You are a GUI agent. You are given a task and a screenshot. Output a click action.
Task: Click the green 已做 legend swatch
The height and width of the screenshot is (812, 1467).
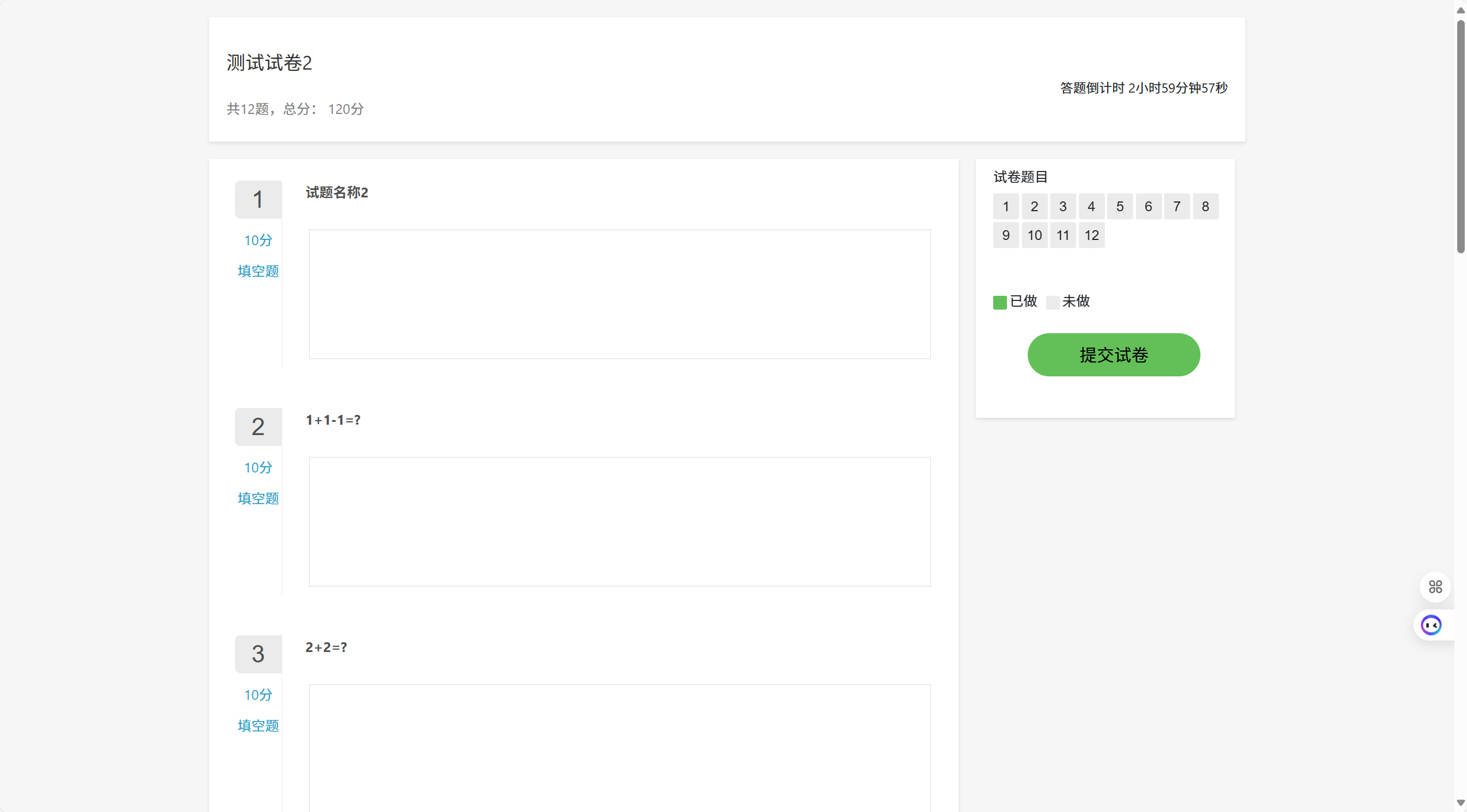point(999,302)
